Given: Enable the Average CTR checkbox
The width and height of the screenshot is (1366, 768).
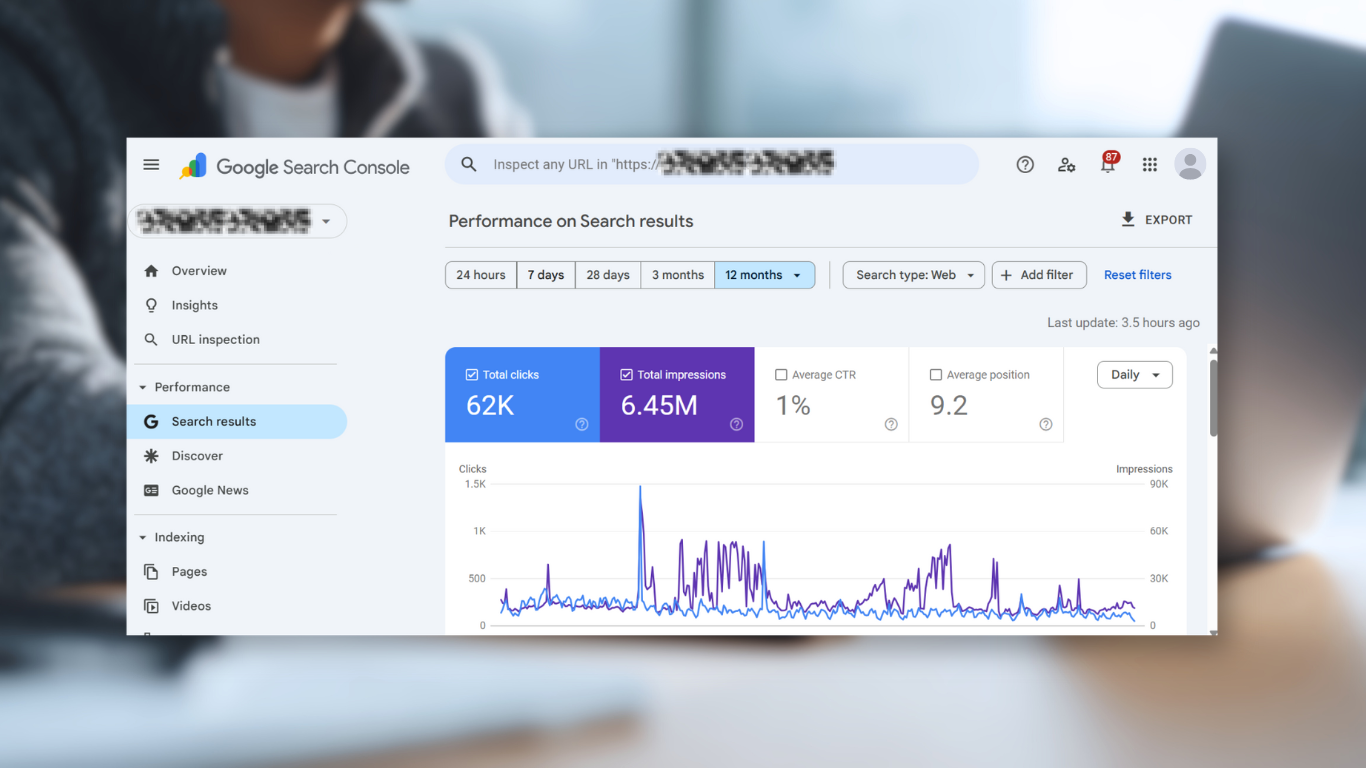Looking at the screenshot, I should point(781,375).
